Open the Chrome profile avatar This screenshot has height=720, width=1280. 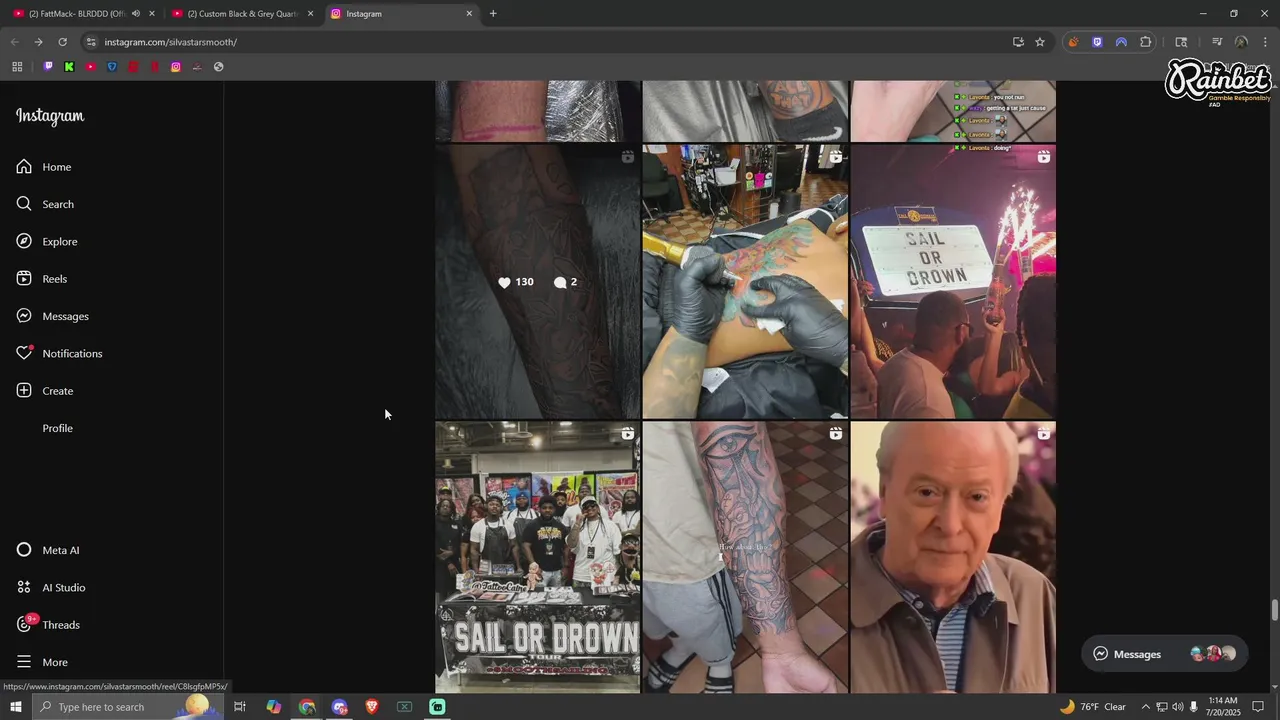point(1241,42)
